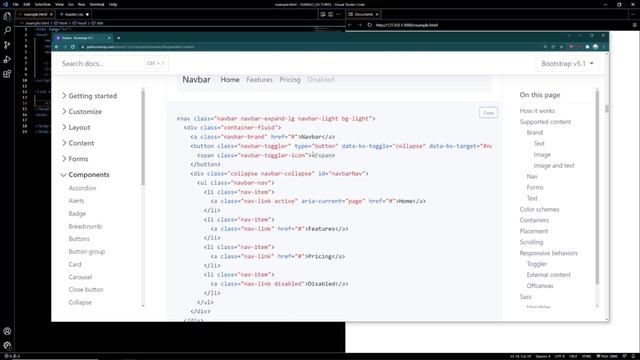The image size is (640, 360).
Task: Open the Button group docs link
Action: point(87,251)
